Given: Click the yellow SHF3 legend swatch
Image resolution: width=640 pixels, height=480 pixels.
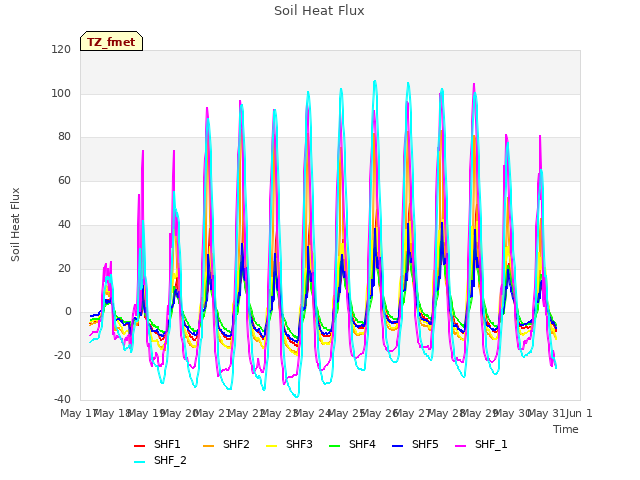Looking at the screenshot, I should tap(271, 446).
